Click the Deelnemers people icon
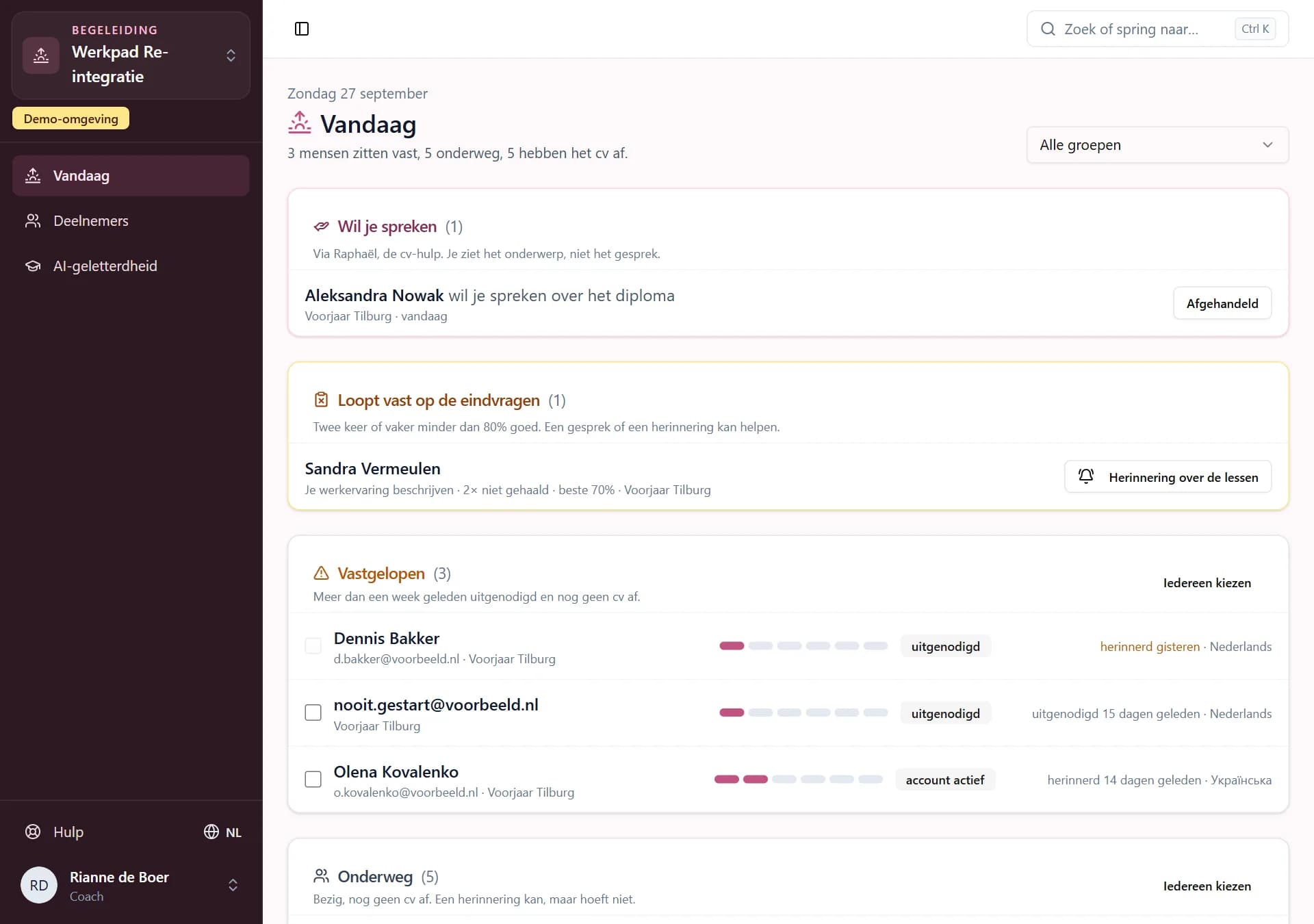This screenshot has height=924, width=1314. tap(33, 221)
